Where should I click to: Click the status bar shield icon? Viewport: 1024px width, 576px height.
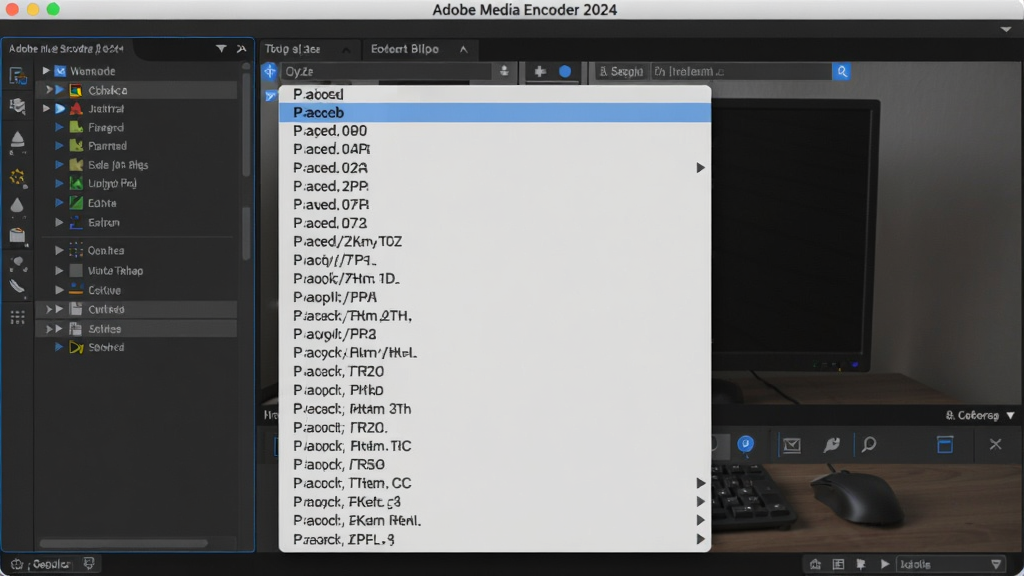tap(89, 564)
